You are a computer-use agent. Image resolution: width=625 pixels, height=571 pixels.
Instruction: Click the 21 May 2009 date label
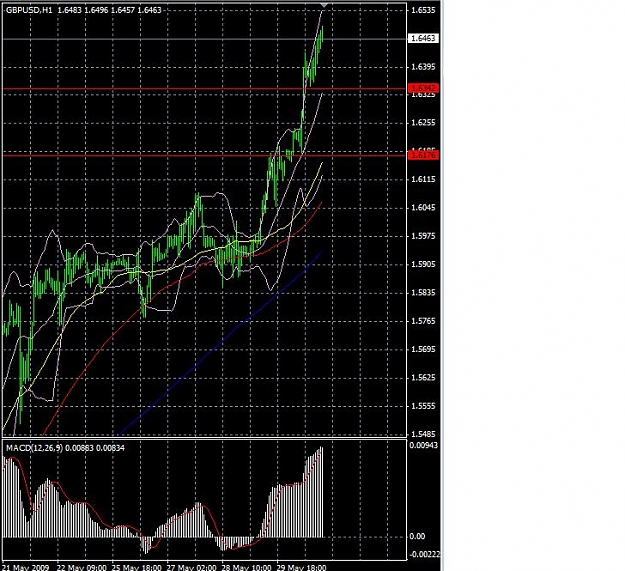tap(26, 567)
